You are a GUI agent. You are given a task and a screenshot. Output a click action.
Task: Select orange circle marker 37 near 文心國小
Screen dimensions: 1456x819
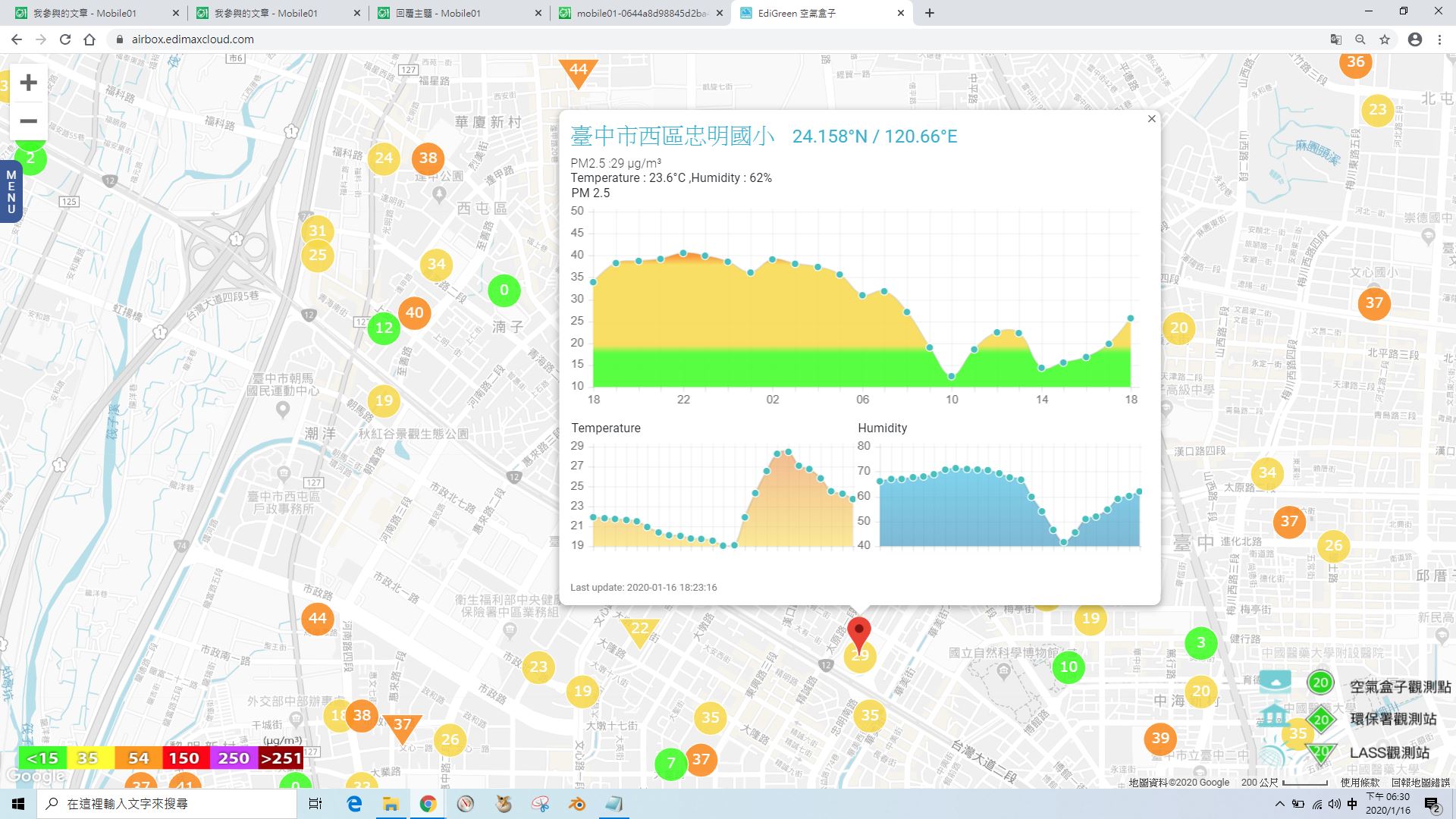pyautogui.click(x=1374, y=303)
